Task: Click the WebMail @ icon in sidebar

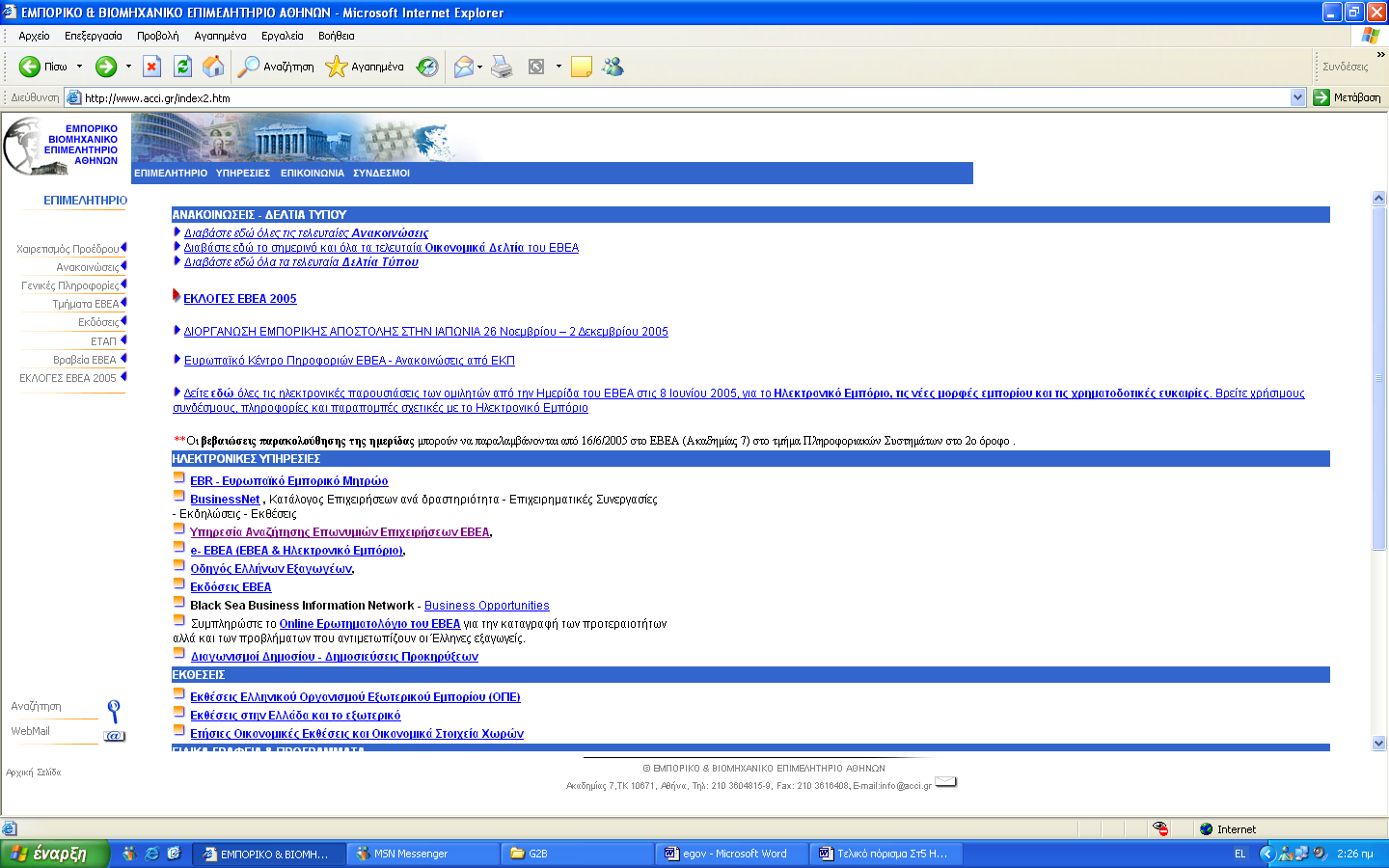Action: pos(115,736)
